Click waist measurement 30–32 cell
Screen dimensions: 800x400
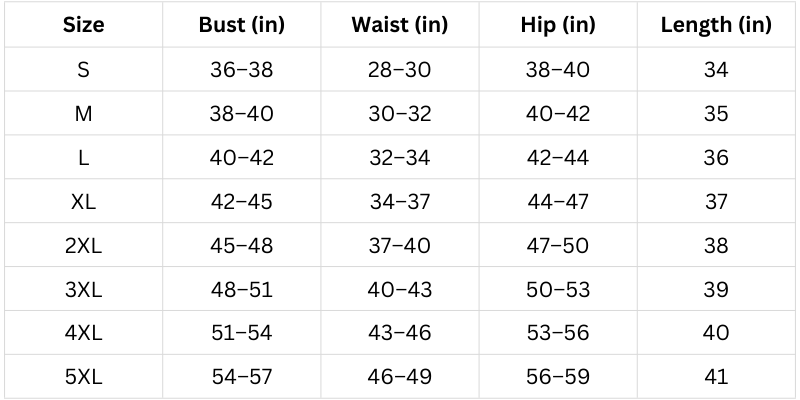[399, 114]
